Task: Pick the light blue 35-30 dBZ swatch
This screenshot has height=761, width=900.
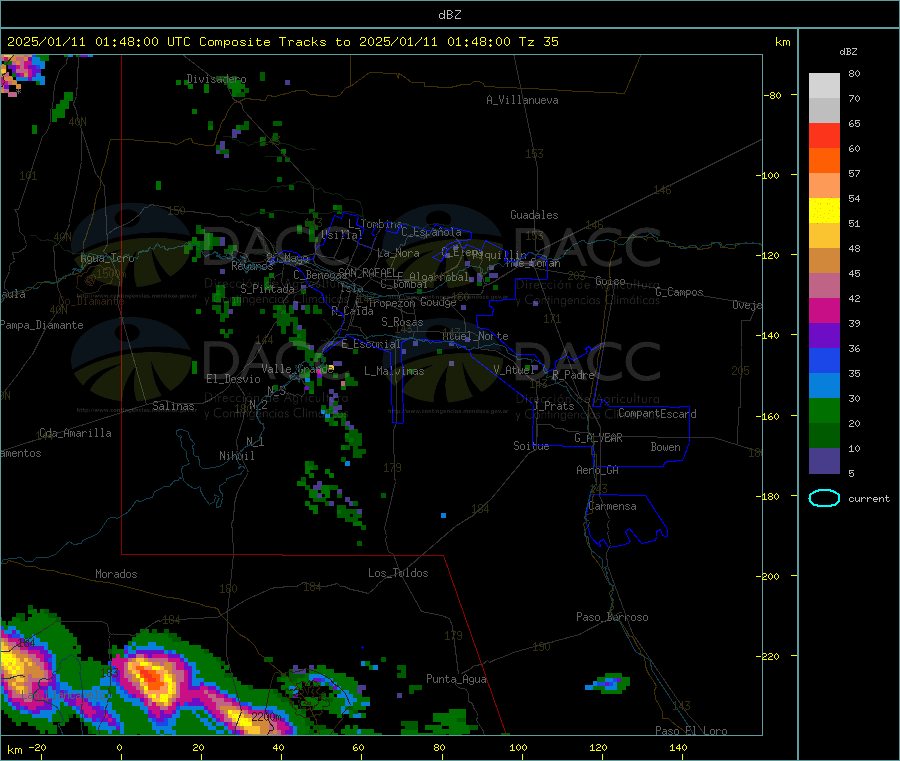Action: [824, 386]
